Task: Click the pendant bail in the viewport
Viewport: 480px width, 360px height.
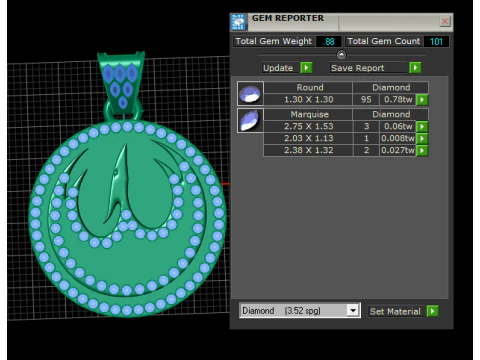Action: [x=122, y=83]
